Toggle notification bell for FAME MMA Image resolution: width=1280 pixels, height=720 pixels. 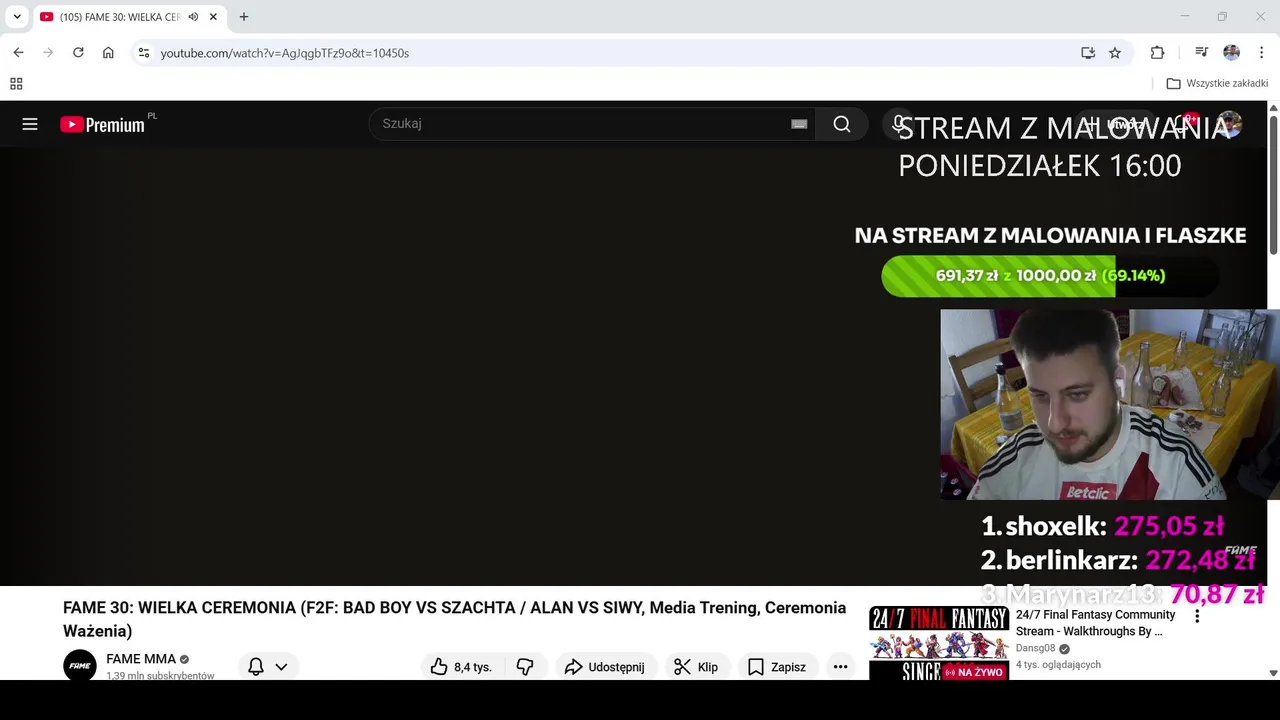256,667
